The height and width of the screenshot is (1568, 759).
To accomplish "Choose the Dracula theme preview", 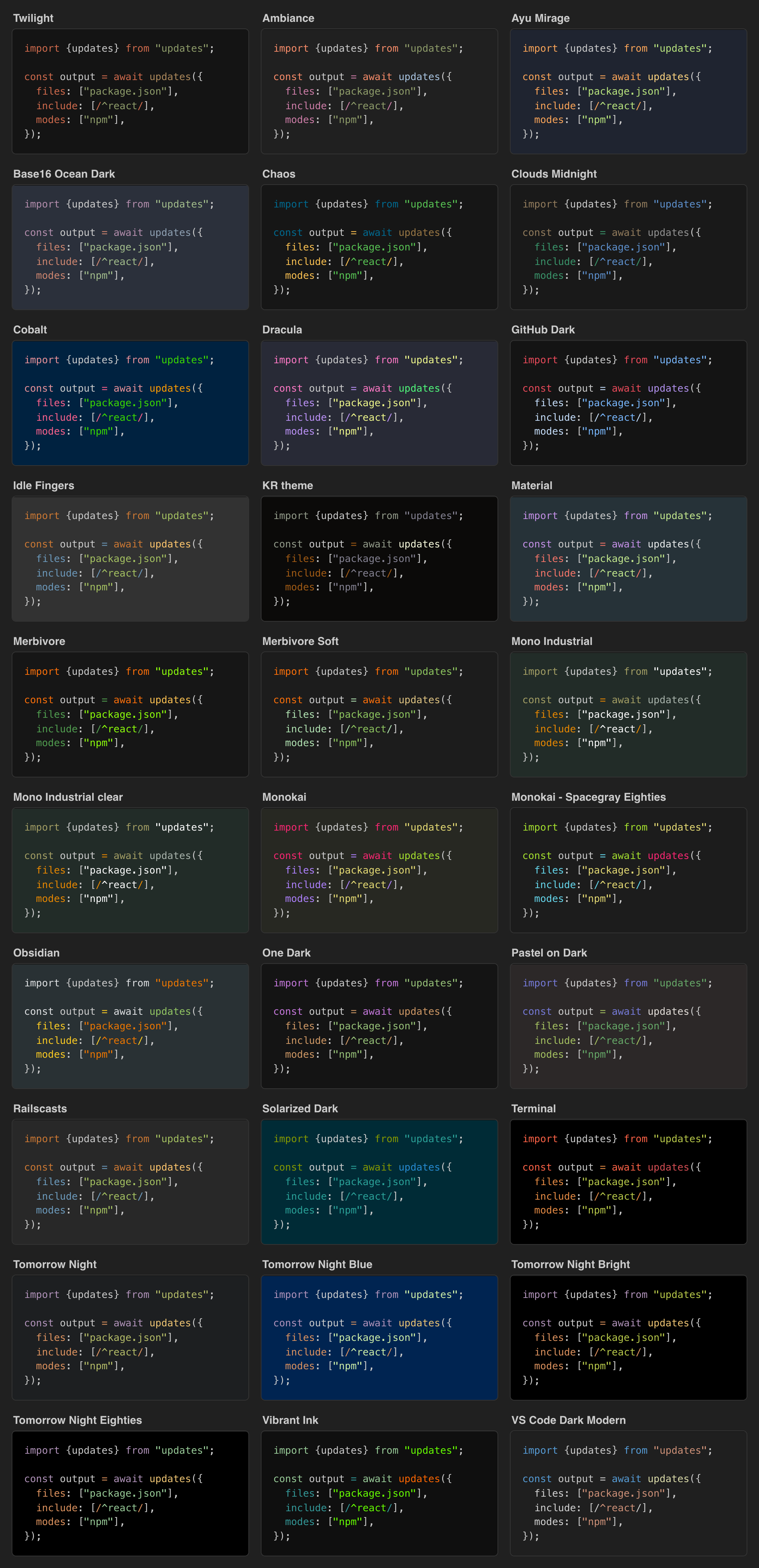I will pyautogui.click(x=379, y=403).
